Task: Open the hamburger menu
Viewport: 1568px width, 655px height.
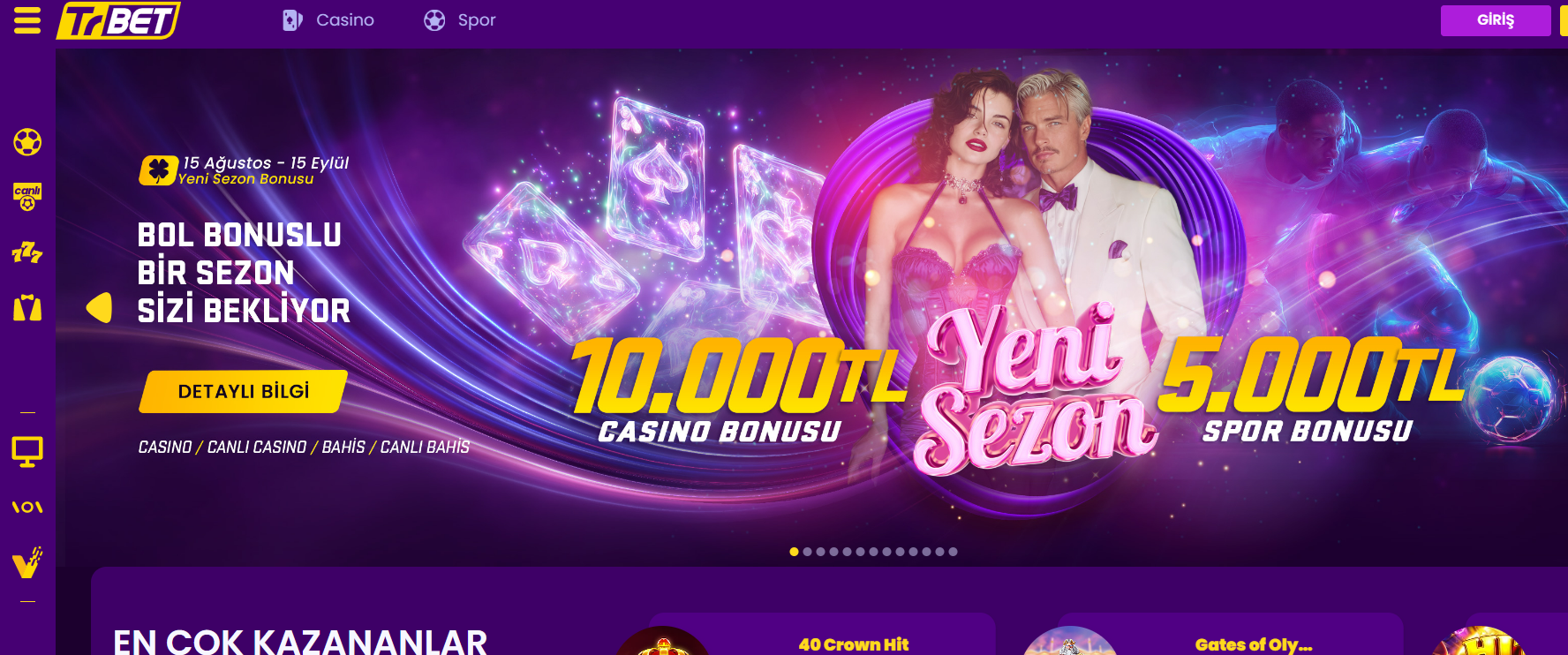Action: (27, 19)
